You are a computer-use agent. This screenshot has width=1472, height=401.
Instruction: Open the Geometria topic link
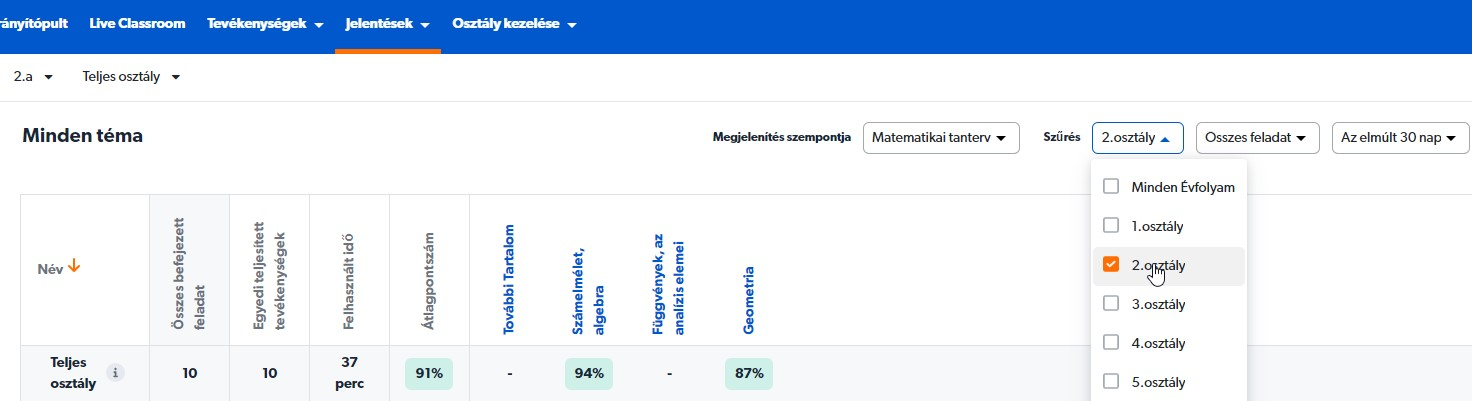click(749, 300)
